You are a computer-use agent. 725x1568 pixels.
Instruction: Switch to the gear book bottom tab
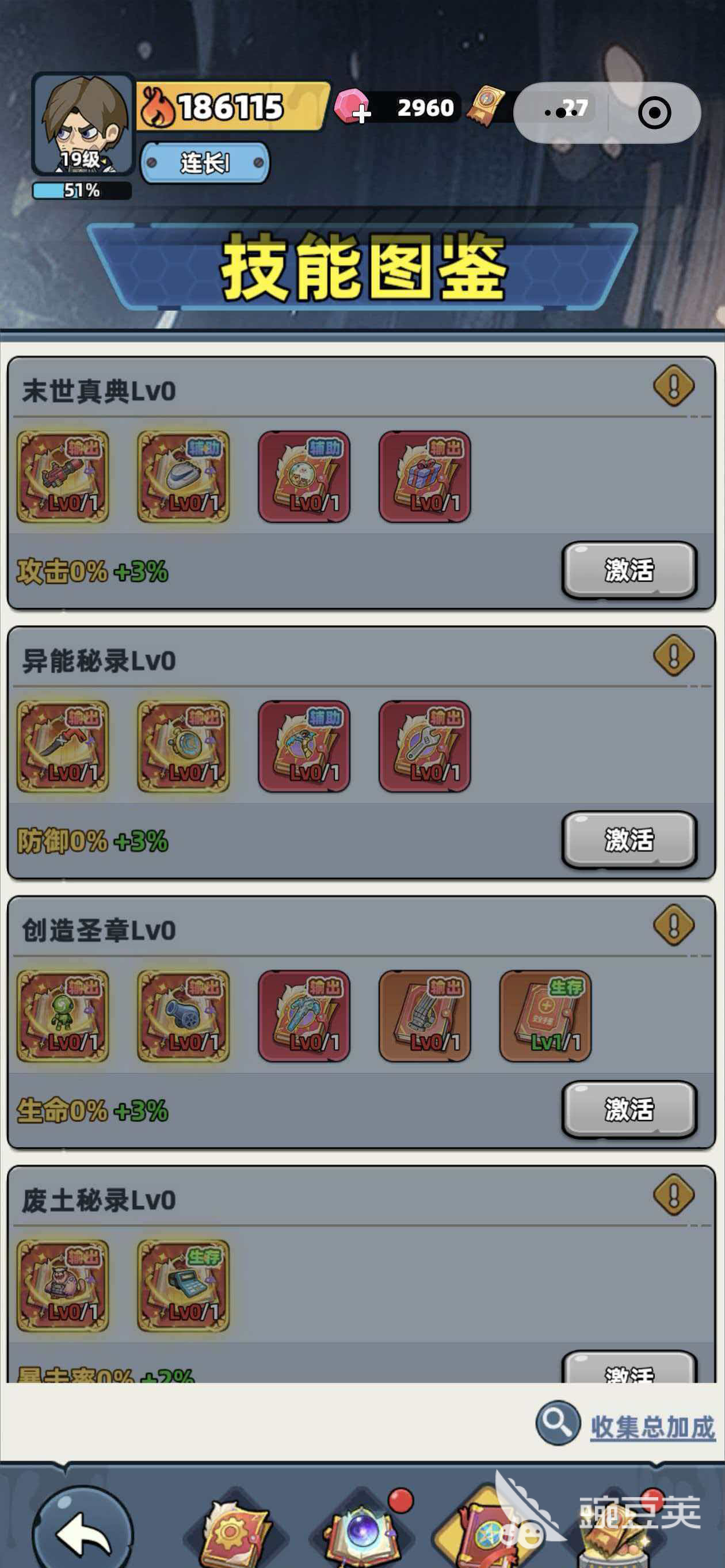pyautogui.click(x=233, y=1531)
